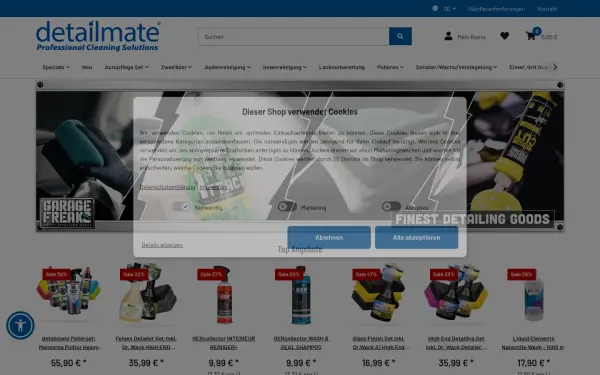Expand the Detailer/Wachs/Versiegelung menu
The height and width of the screenshot is (375, 600).
tap(456, 67)
